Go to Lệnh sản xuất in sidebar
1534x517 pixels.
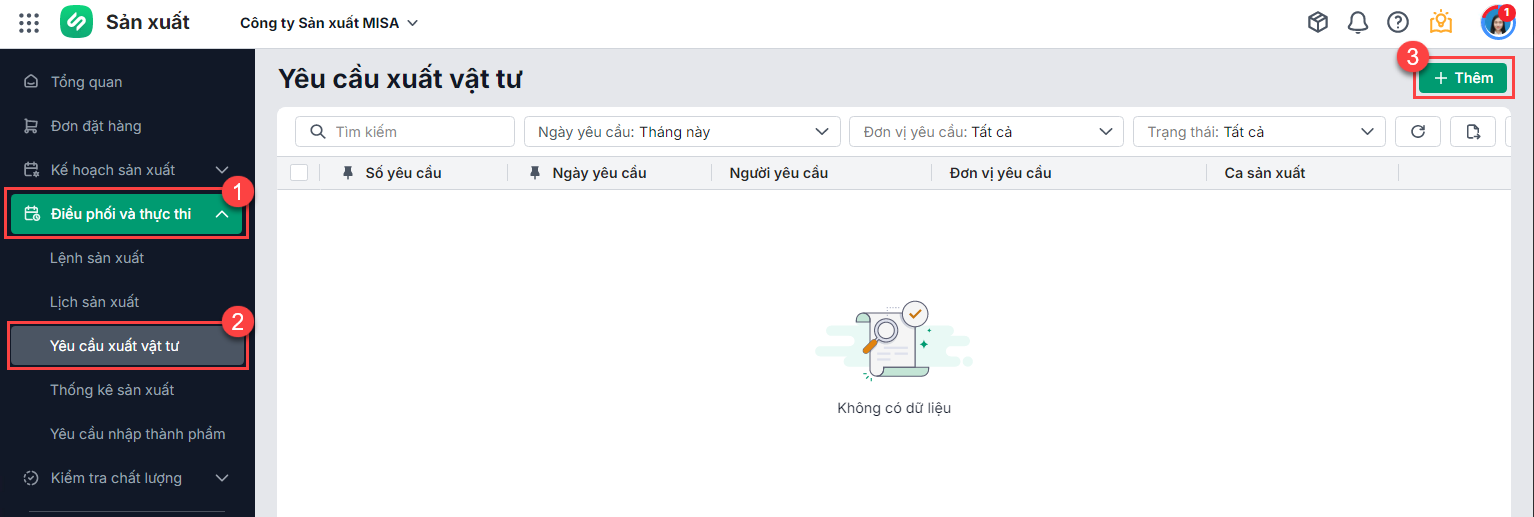tap(97, 258)
